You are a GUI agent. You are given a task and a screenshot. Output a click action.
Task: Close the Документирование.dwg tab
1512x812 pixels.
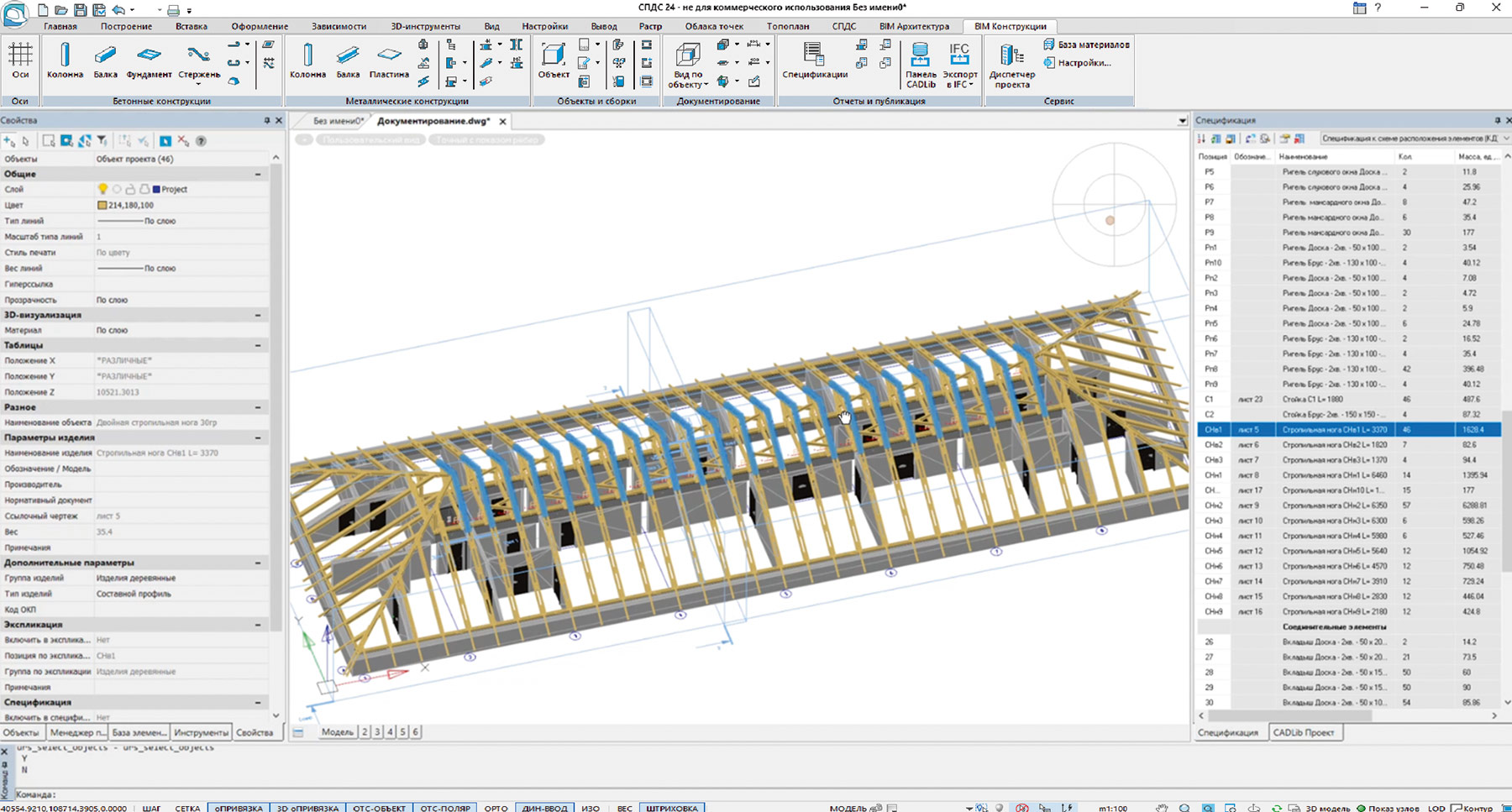click(x=502, y=122)
